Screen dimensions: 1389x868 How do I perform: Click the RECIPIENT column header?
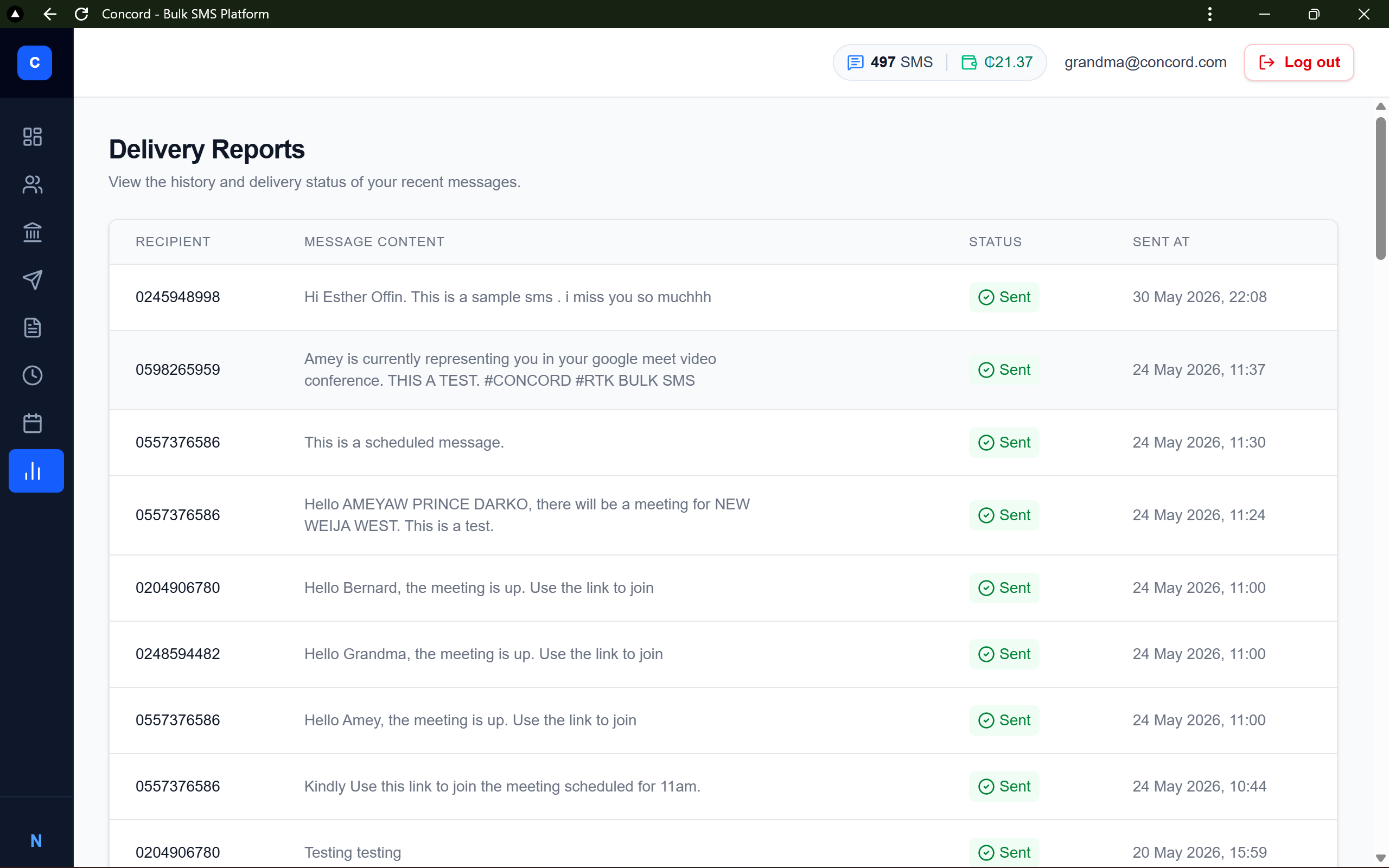pos(173,242)
